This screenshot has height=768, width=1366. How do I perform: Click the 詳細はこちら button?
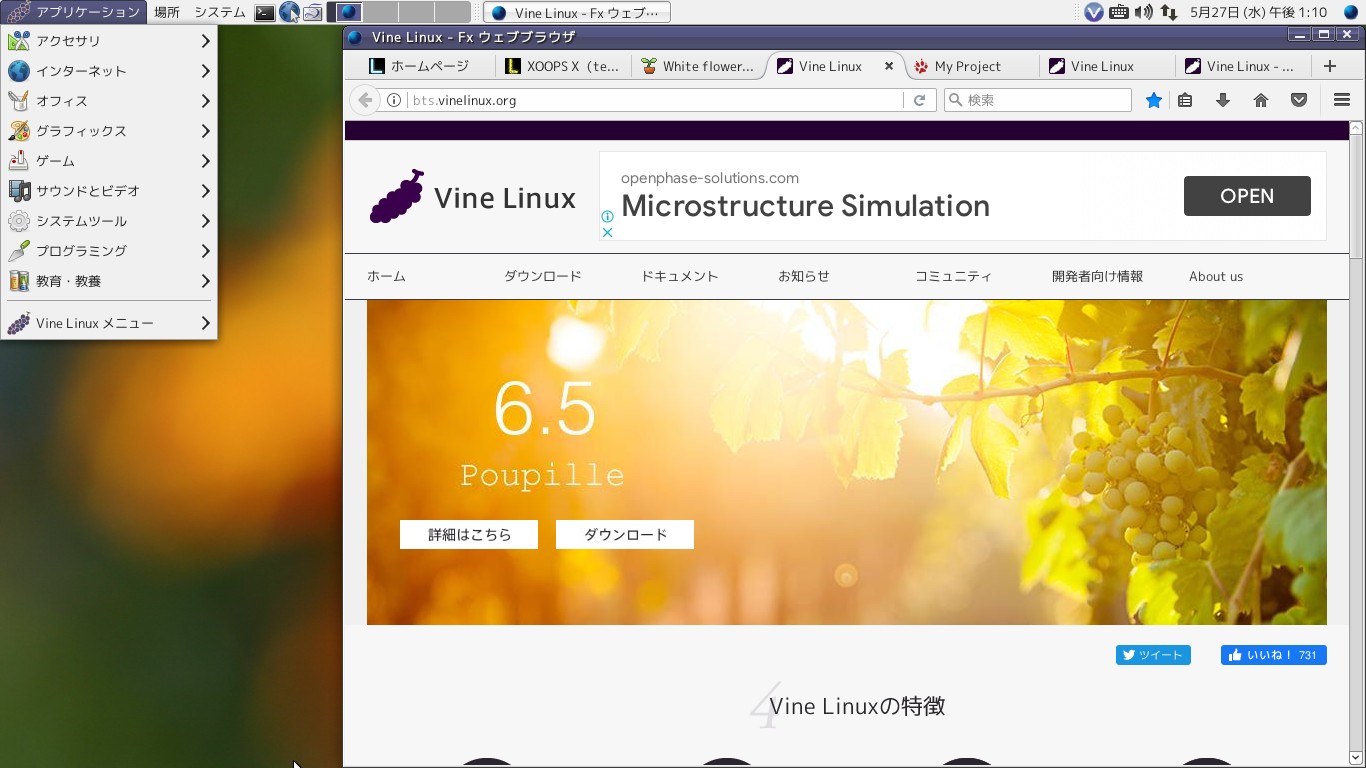(469, 535)
